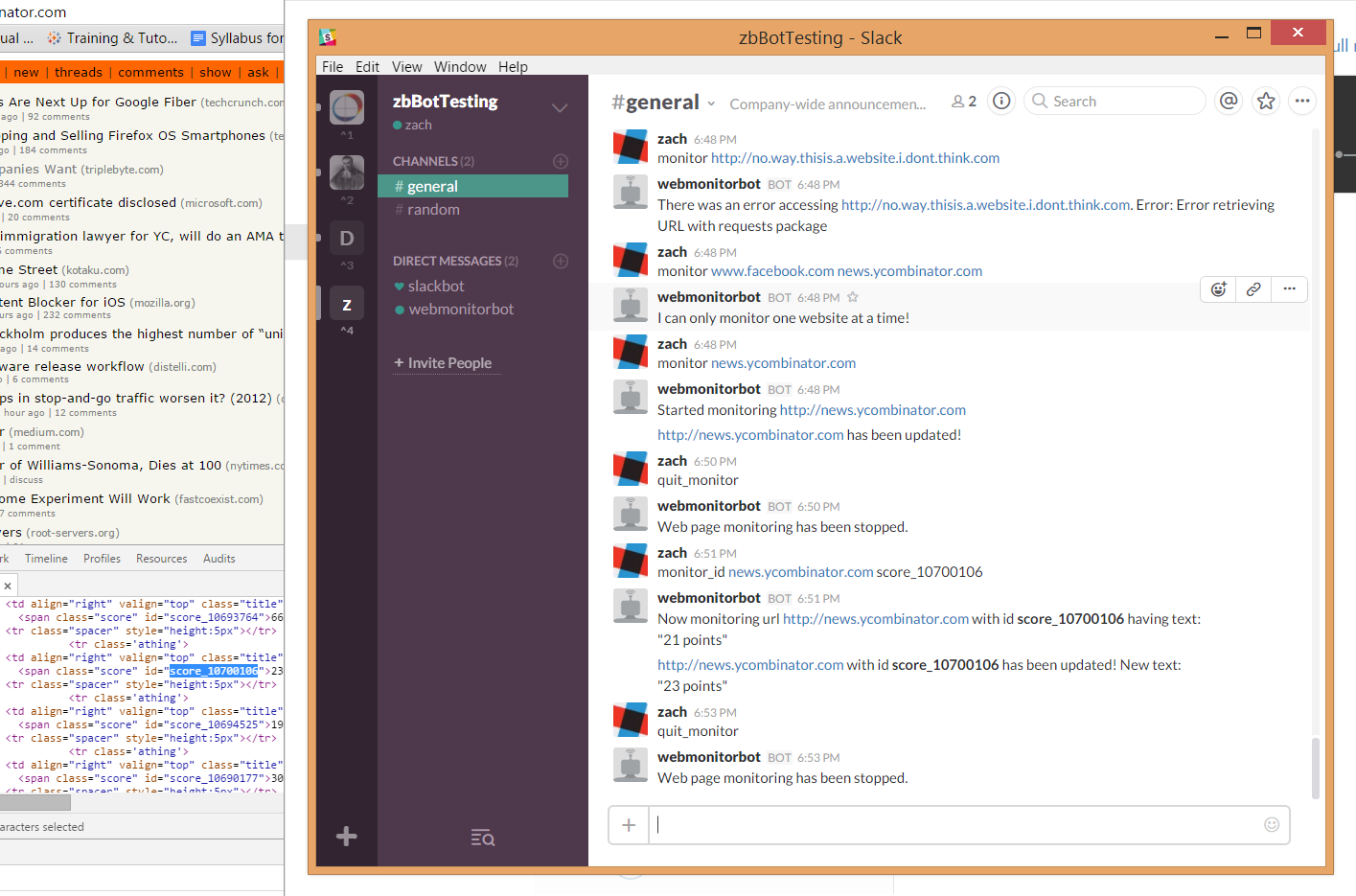Open the Profiles tab in browser dev tools
This screenshot has height=896, width=1356.
click(102, 558)
